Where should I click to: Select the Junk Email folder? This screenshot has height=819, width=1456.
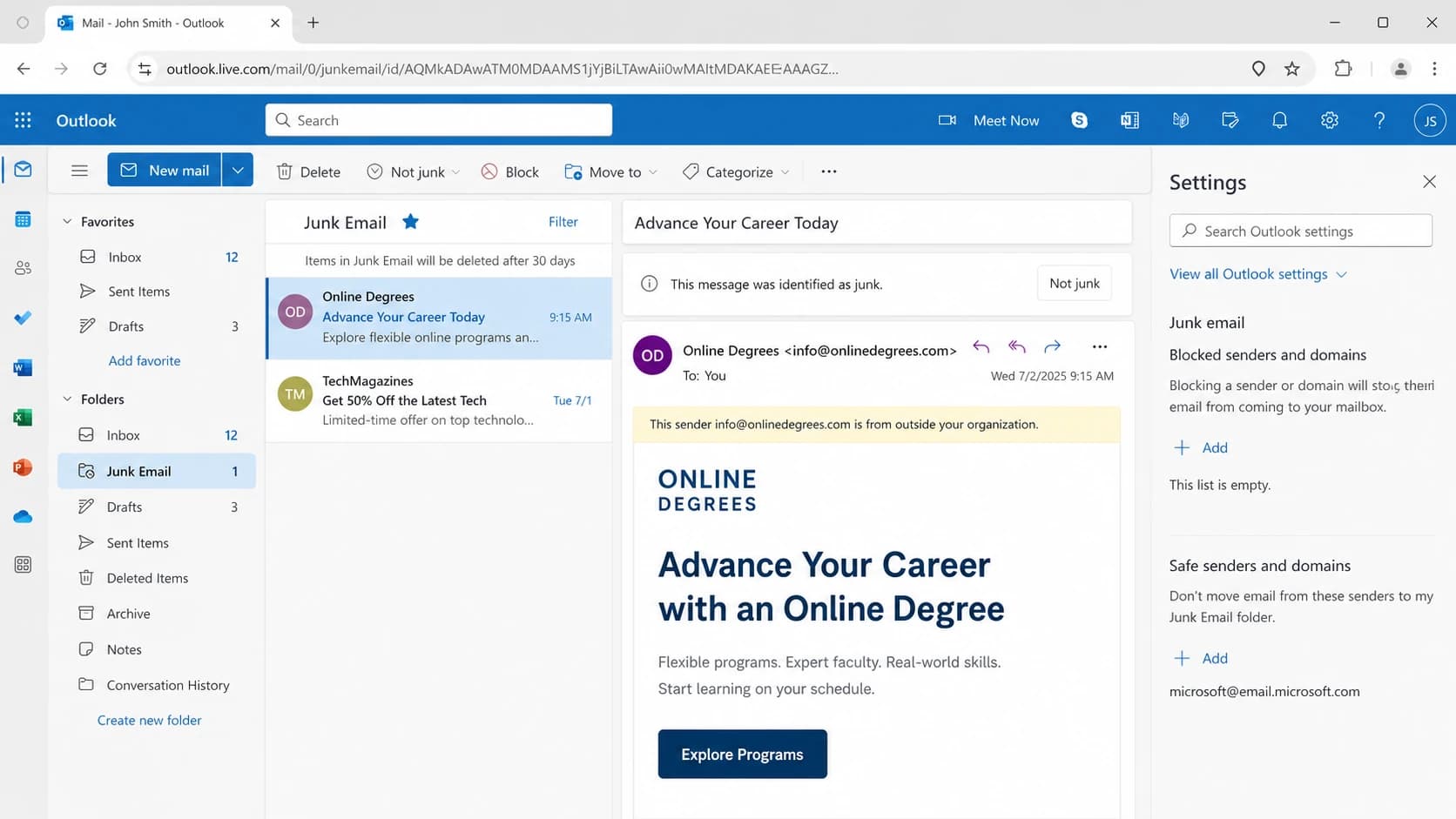157,471
